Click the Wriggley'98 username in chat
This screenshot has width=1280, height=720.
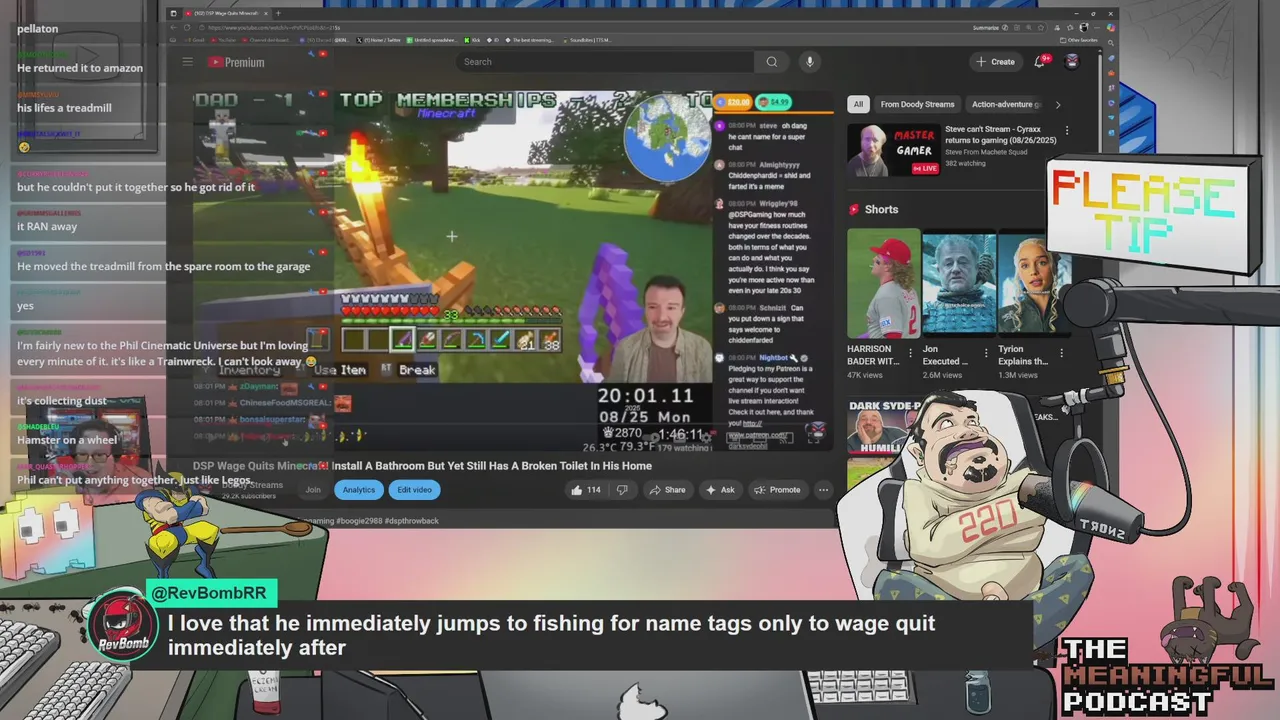pyautogui.click(x=777, y=203)
